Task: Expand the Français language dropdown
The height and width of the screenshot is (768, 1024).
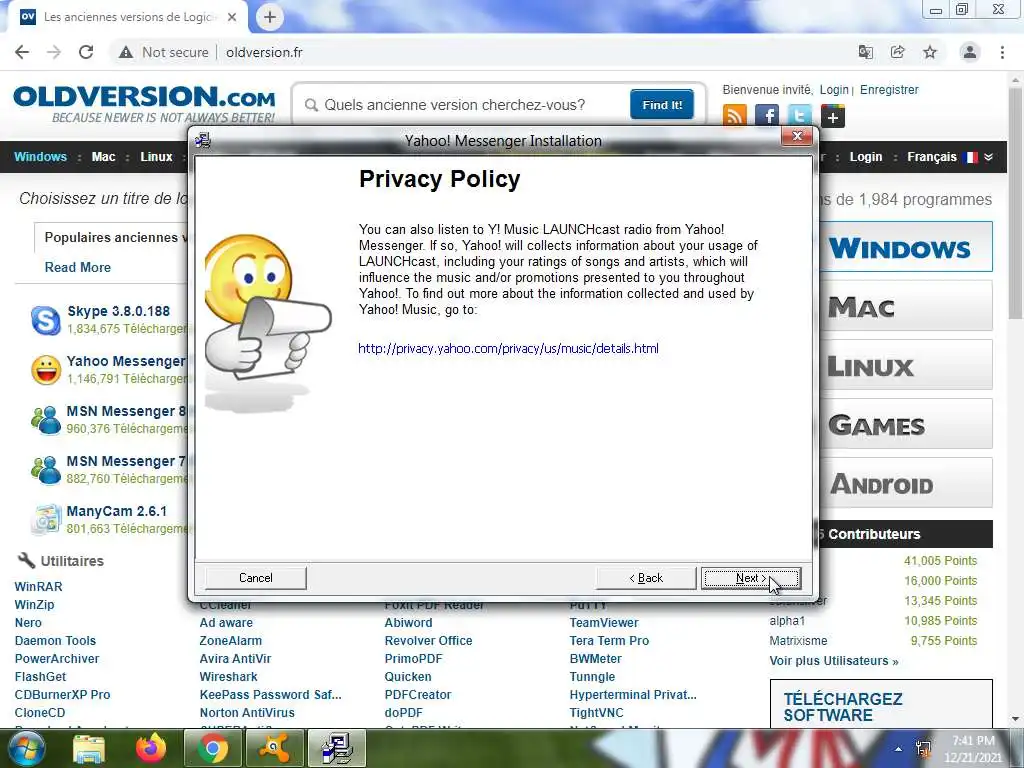Action: pos(950,157)
